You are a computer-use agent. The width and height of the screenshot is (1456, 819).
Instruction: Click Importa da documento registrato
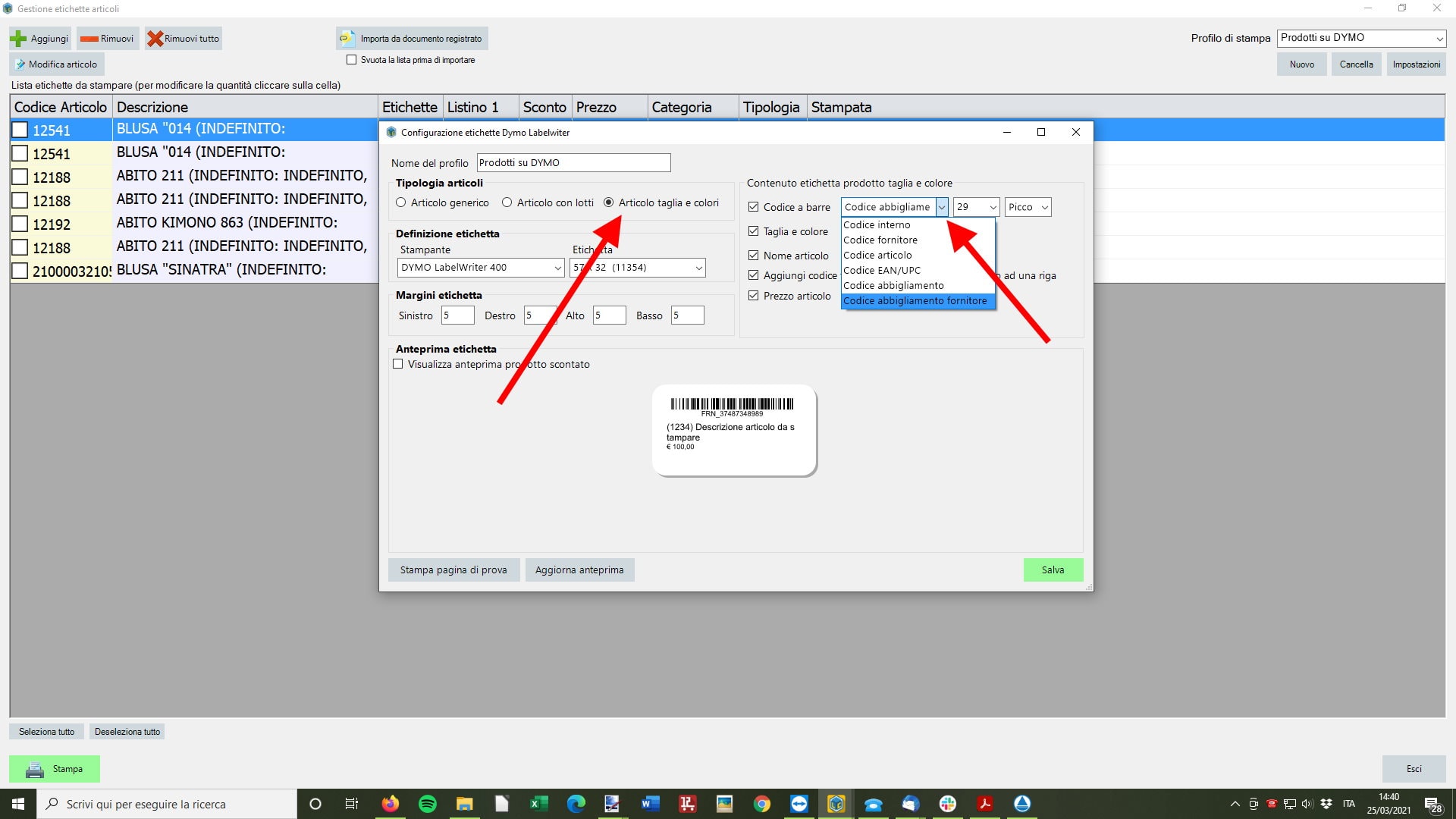412,39
